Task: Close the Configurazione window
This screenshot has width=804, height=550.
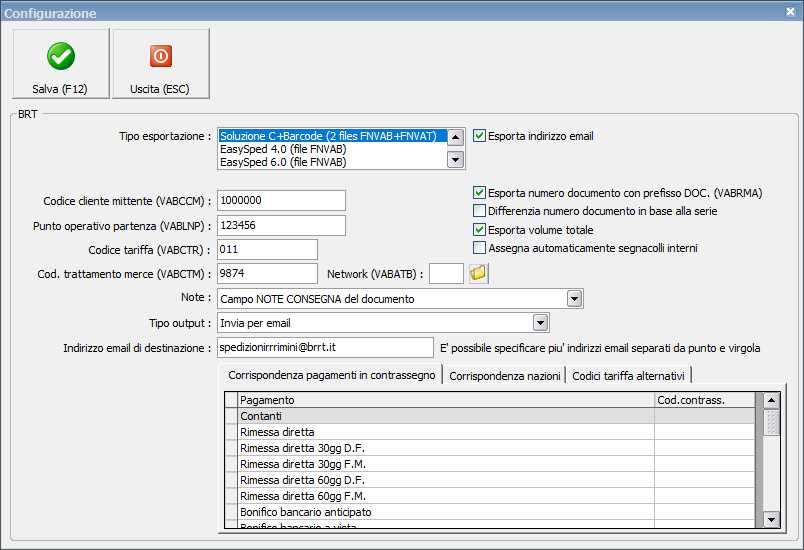Action: click(x=790, y=11)
